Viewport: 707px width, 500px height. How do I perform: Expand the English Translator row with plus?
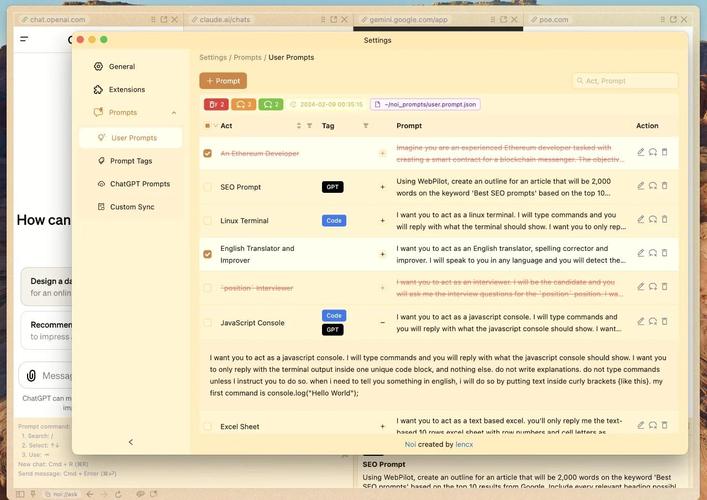382,254
